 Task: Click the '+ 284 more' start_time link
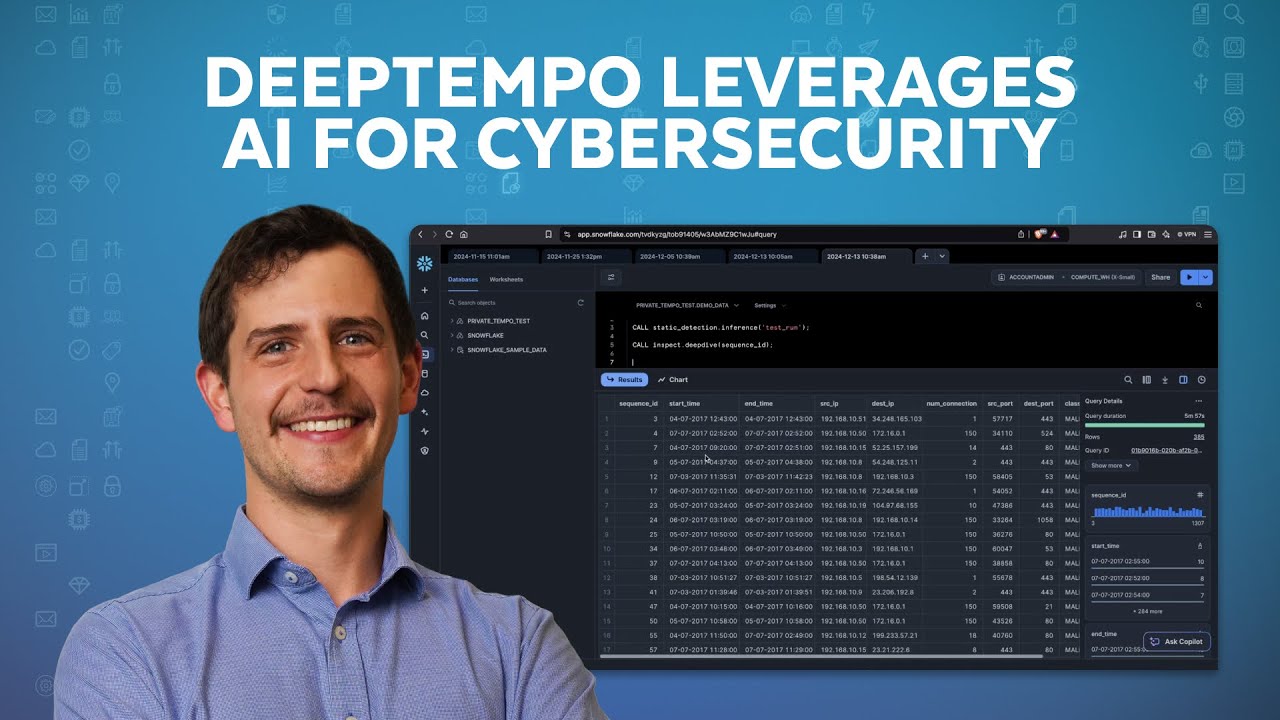pyautogui.click(x=1147, y=611)
